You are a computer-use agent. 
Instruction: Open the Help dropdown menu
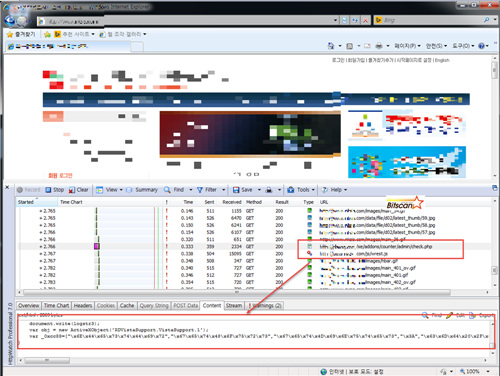[334, 190]
